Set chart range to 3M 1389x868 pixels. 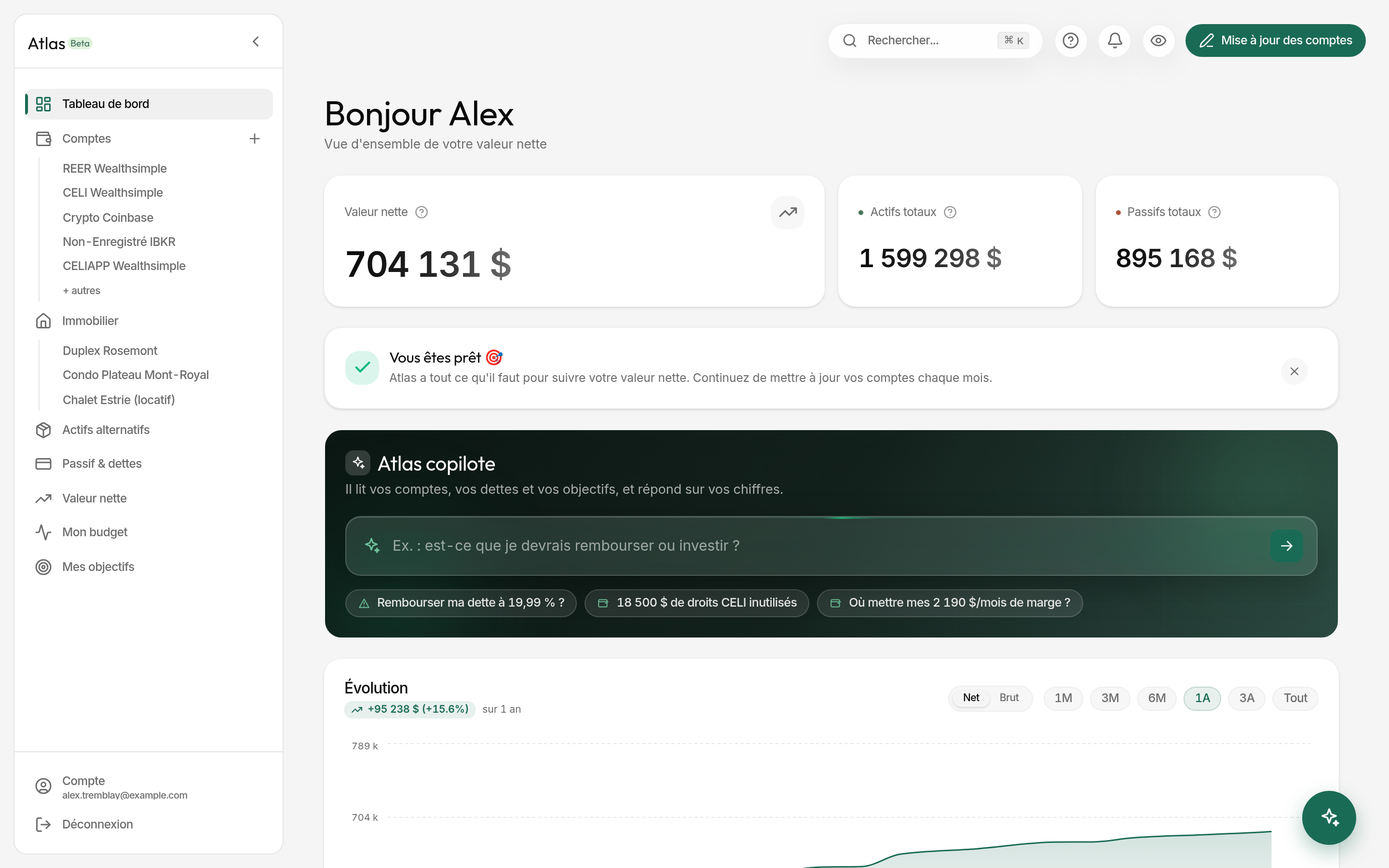[1110, 699]
